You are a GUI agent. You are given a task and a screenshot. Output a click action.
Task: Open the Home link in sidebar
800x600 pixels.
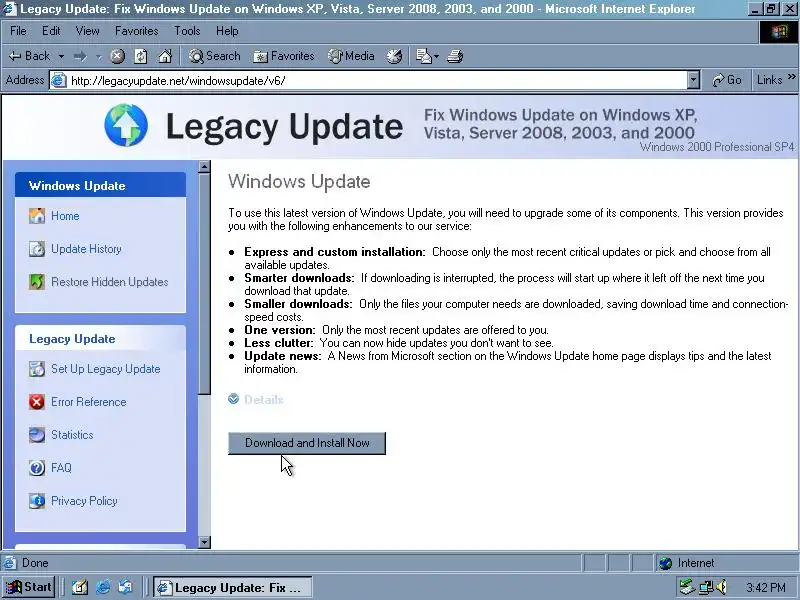tap(65, 216)
